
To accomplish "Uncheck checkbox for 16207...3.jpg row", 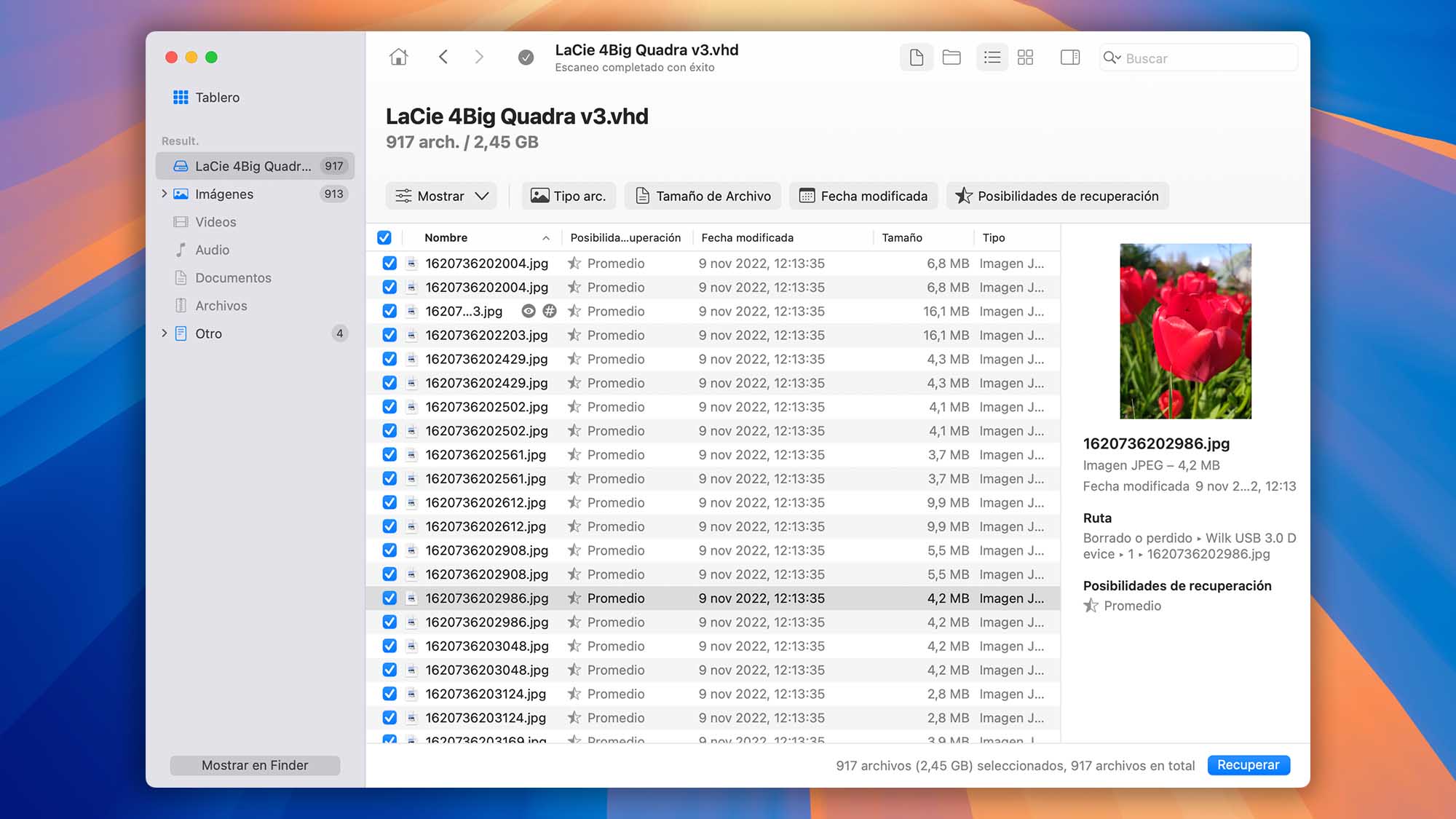I will tap(389, 311).
